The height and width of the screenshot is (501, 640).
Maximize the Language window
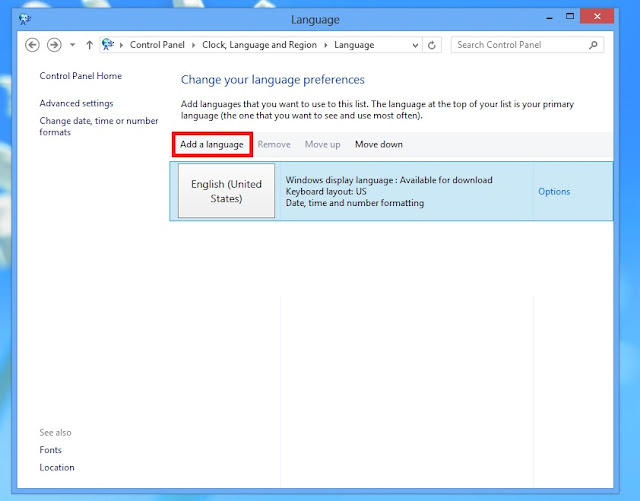(570, 17)
